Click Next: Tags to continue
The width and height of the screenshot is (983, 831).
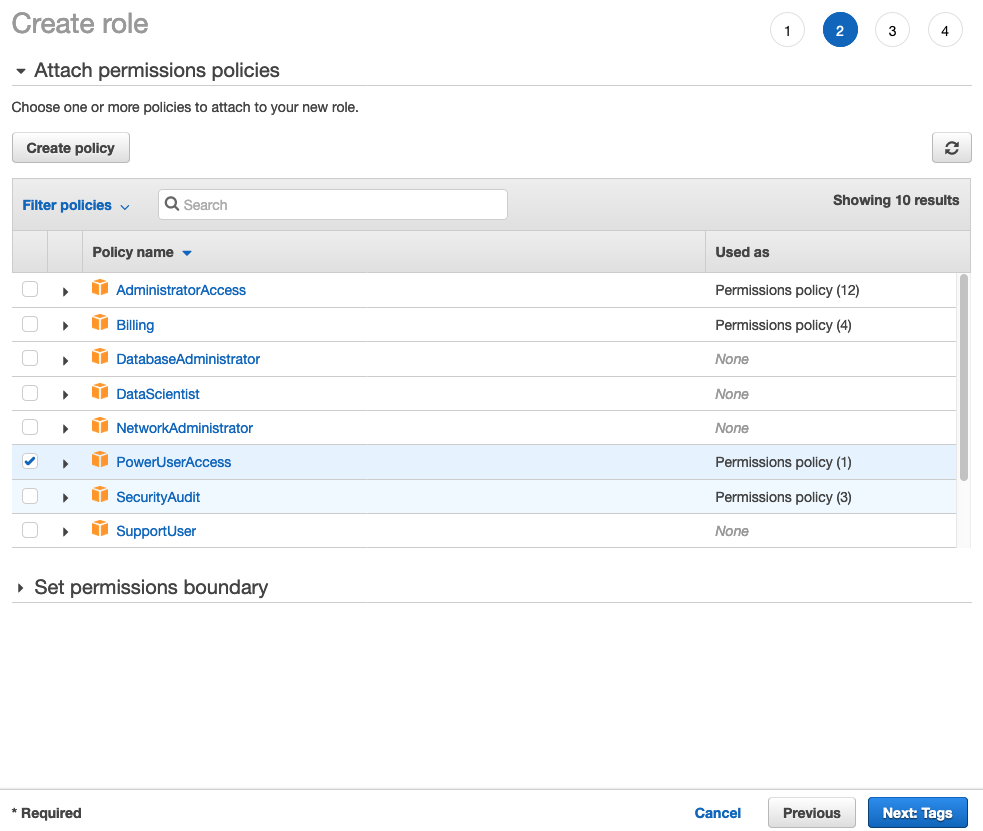917,812
